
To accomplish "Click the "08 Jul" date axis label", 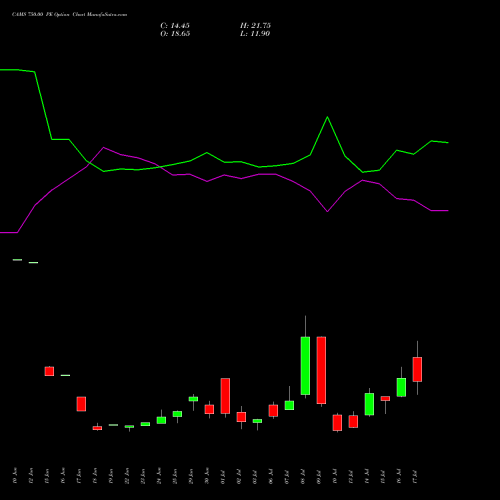I will pyautogui.click(x=303, y=476).
